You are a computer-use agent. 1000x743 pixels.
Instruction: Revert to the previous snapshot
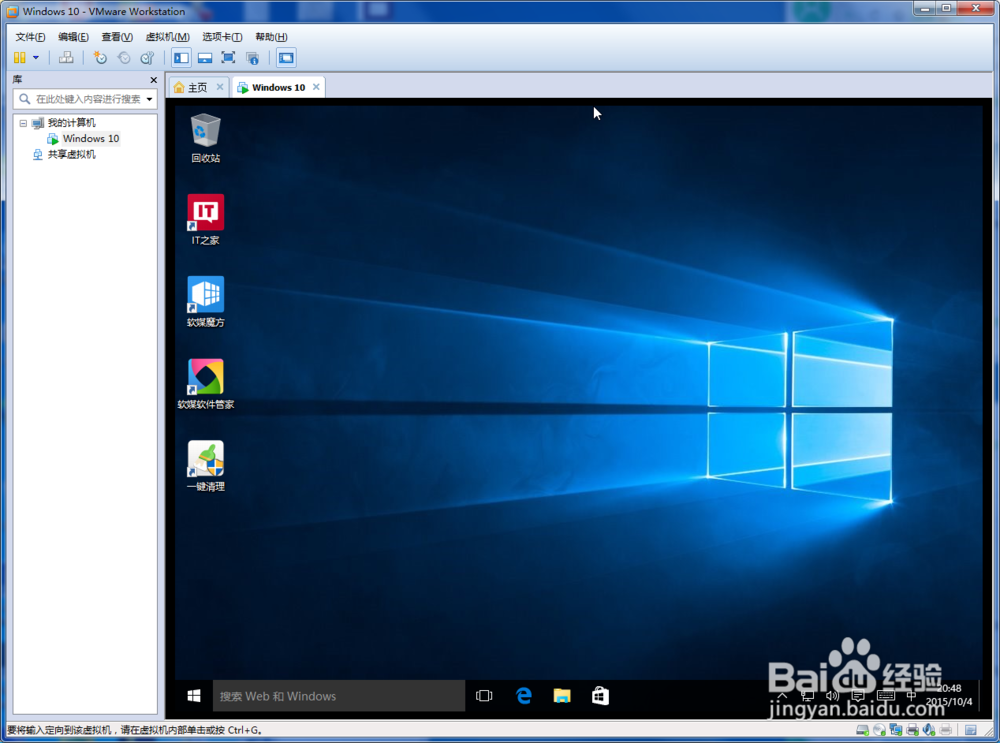coord(124,58)
